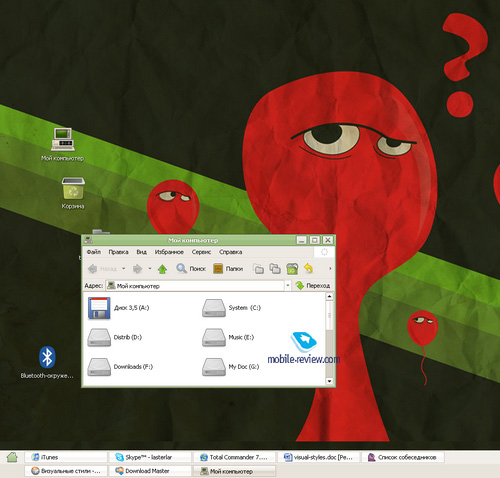500x478 pixels.
Task: Open the Файл menu
Action: pos(94,252)
